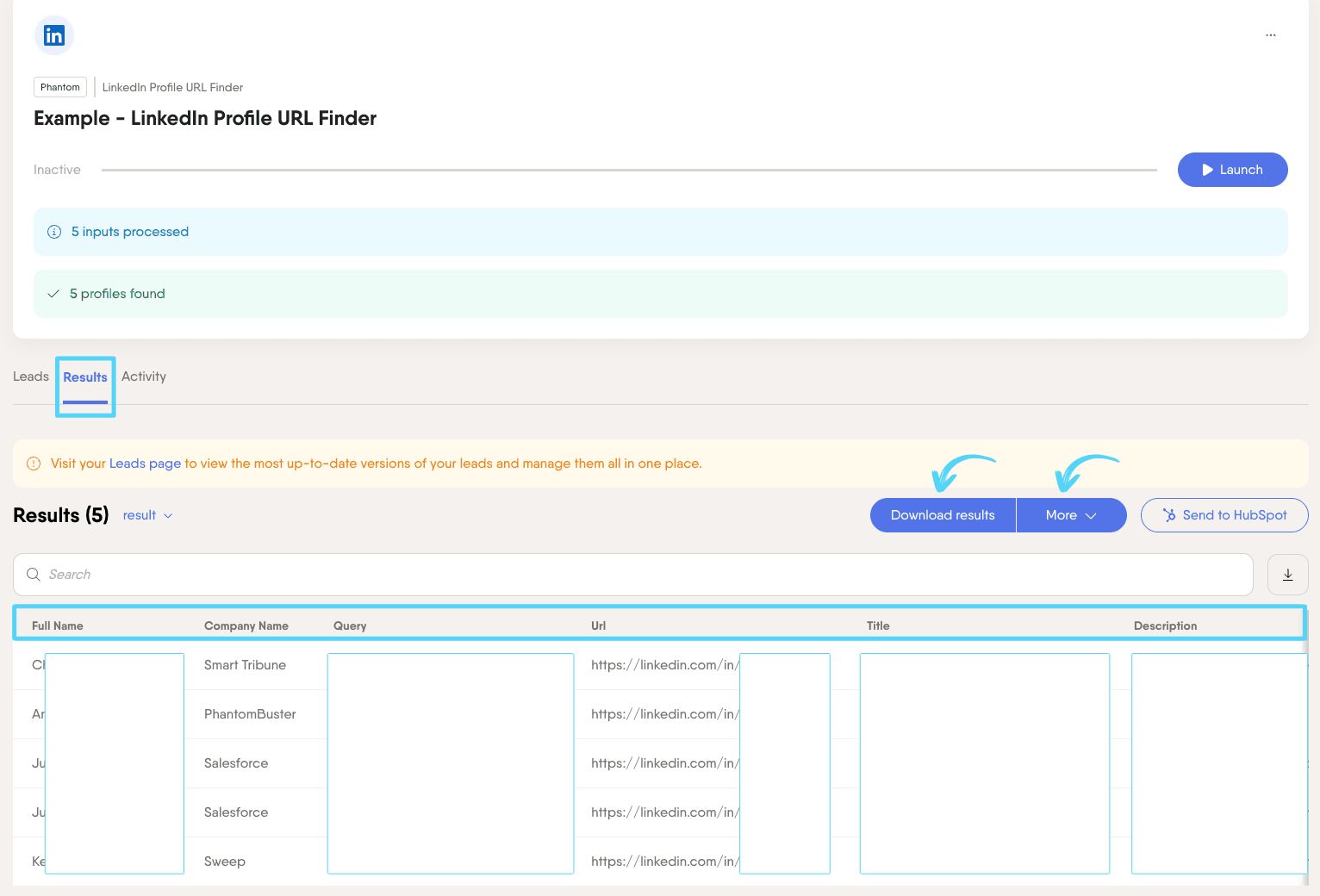Screen dimensions: 1320x896
Task: Select the Results tab
Action: tap(85, 377)
